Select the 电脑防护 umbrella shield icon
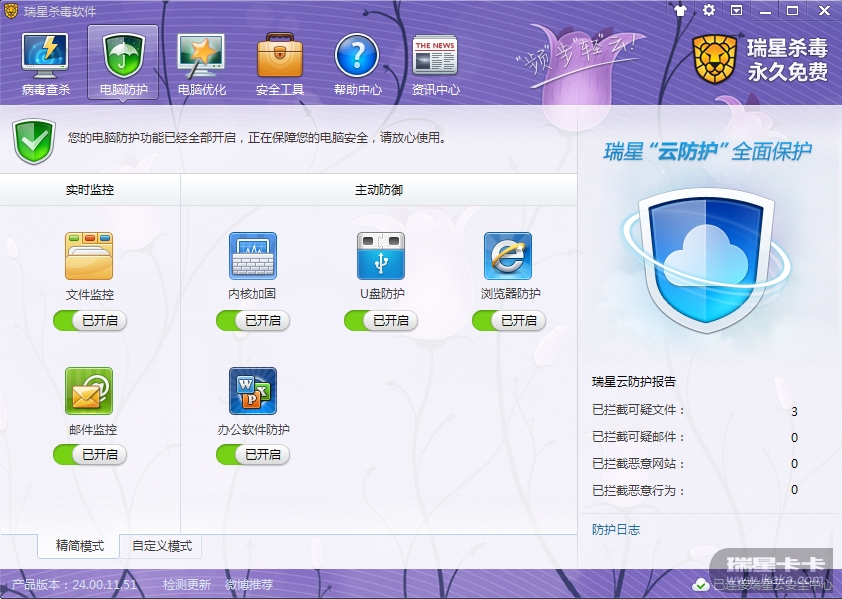This screenshot has width=842, height=599. click(124, 55)
